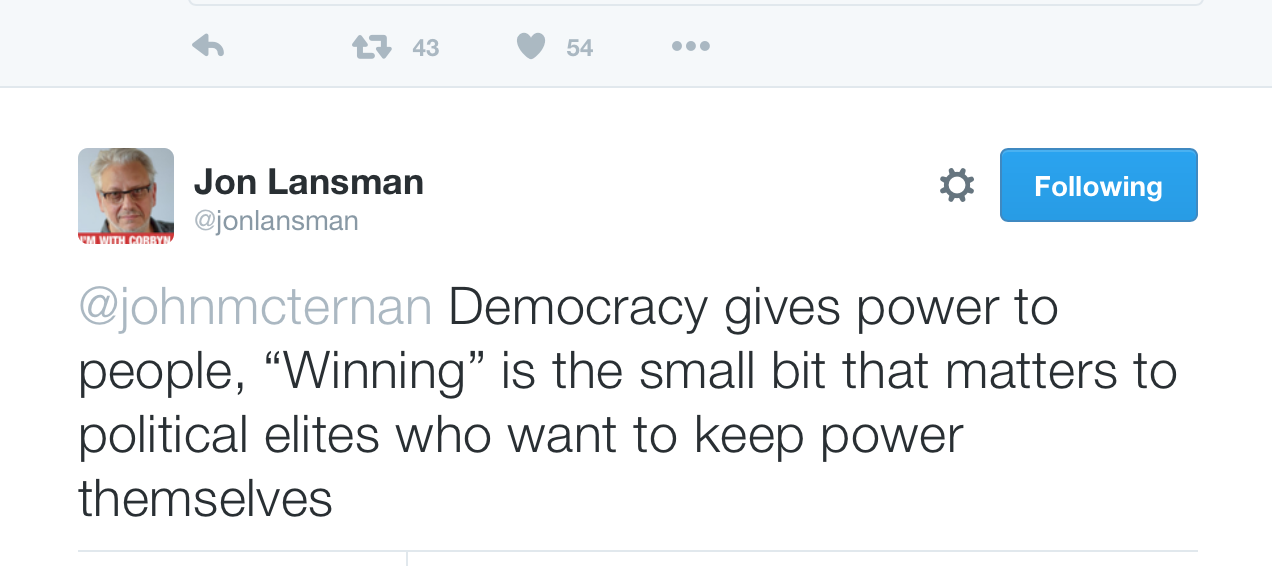Like the tweet with the heart icon

(x=531, y=46)
